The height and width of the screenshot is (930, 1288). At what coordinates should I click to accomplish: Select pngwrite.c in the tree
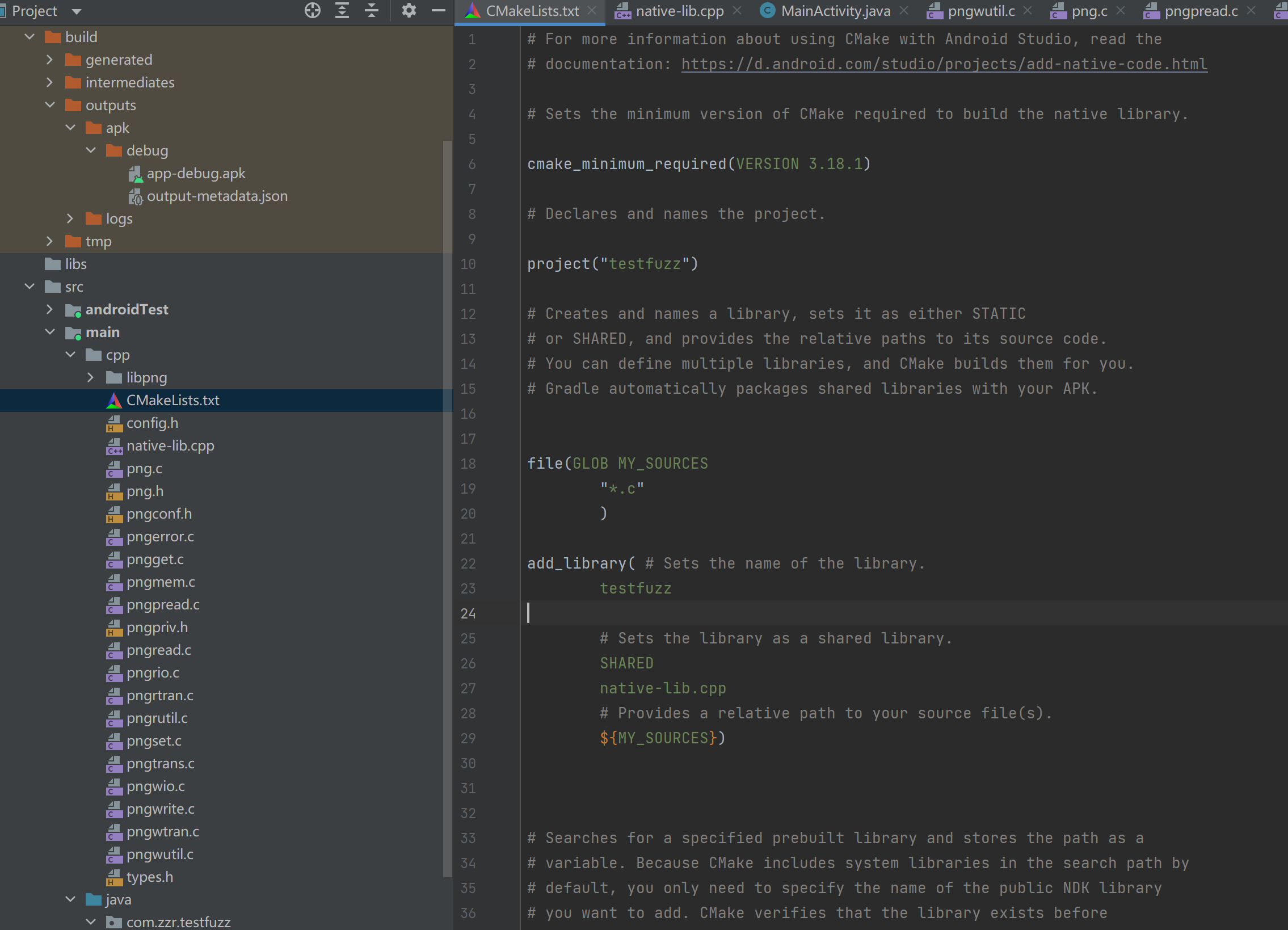[160, 809]
